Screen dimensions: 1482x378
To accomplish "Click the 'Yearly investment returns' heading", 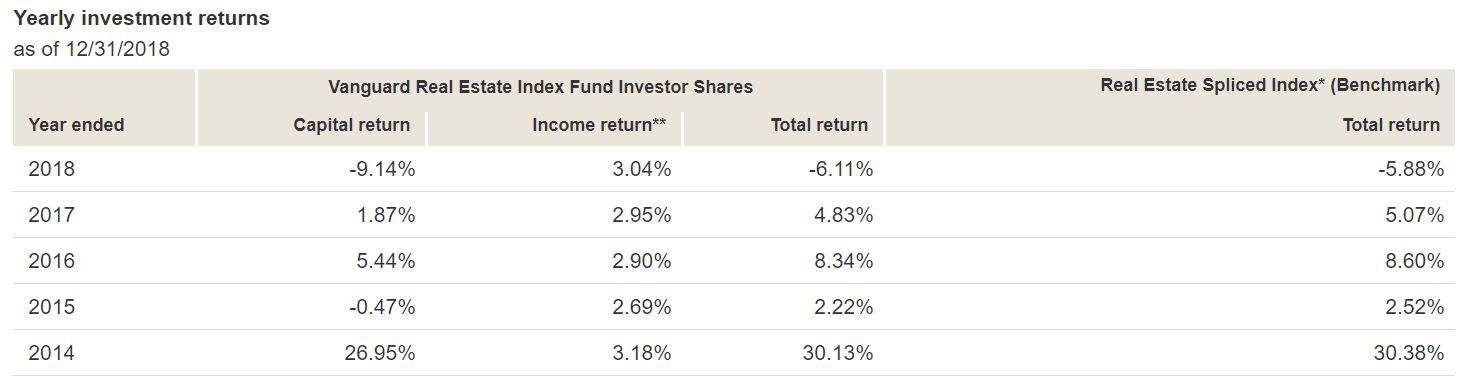I will [x=141, y=19].
